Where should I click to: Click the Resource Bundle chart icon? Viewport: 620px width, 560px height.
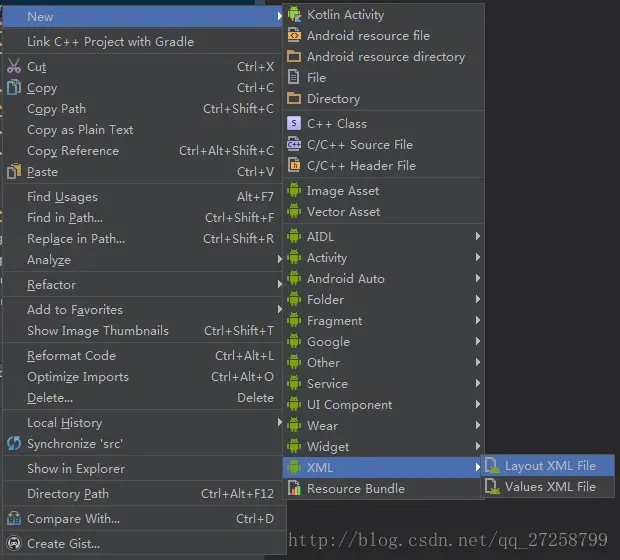(294, 488)
